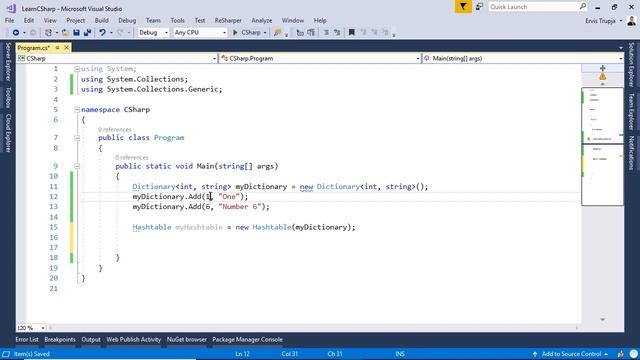Viewport: 640px width, 360px height.
Task: Click the Save All toolbar icon
Action: (87, 32)
